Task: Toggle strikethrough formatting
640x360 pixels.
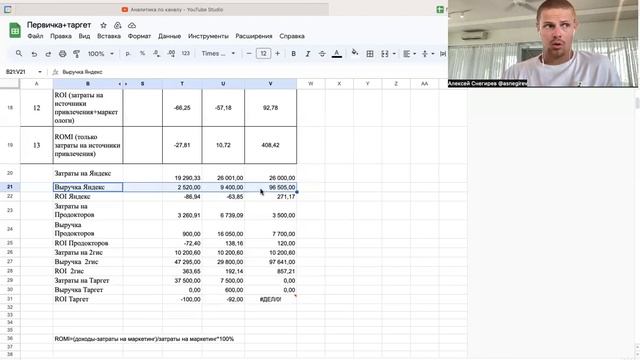Action: [322, 53]
